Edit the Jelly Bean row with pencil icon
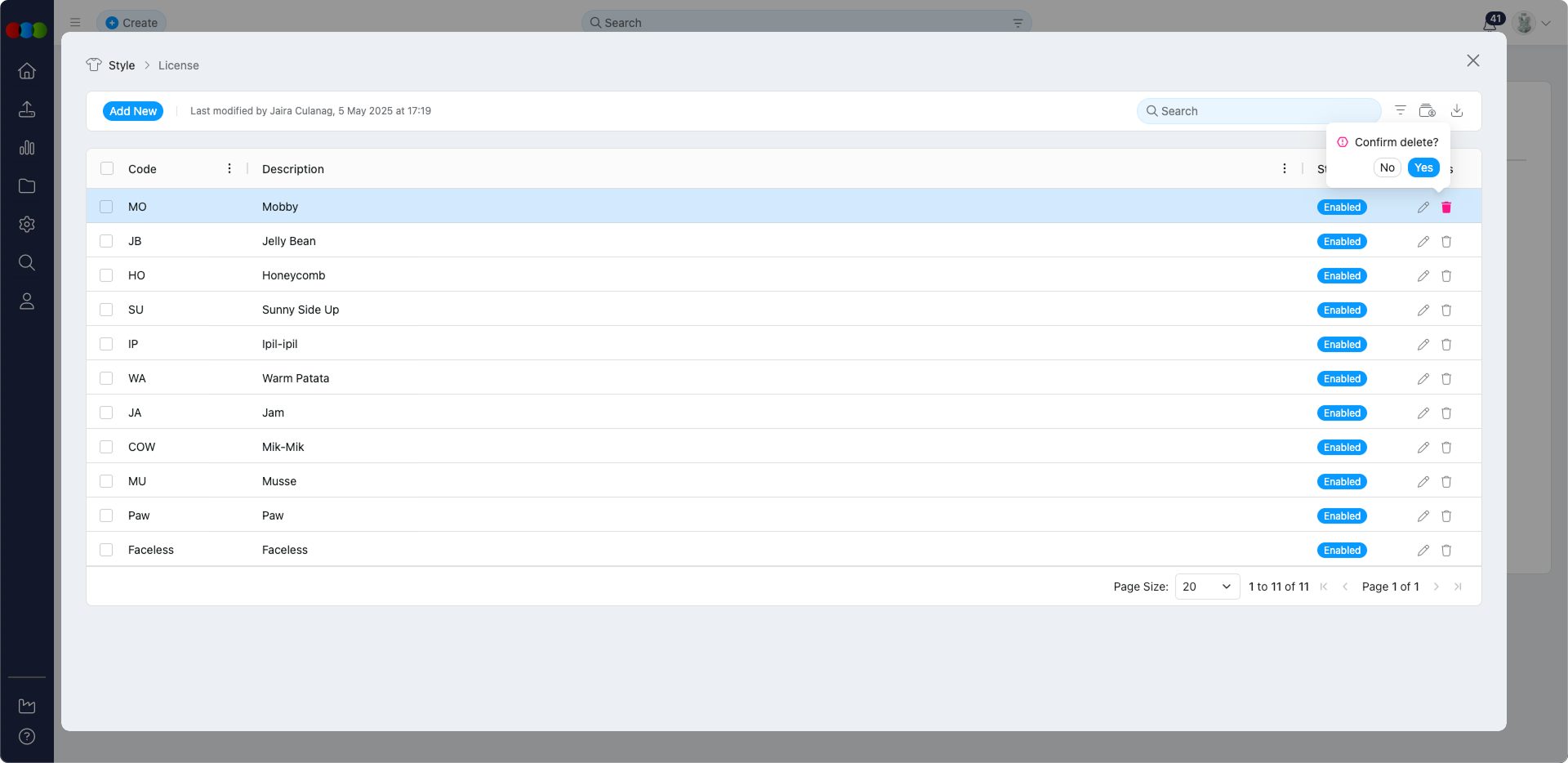The image size is (1568, 763). pos(1423,242)
